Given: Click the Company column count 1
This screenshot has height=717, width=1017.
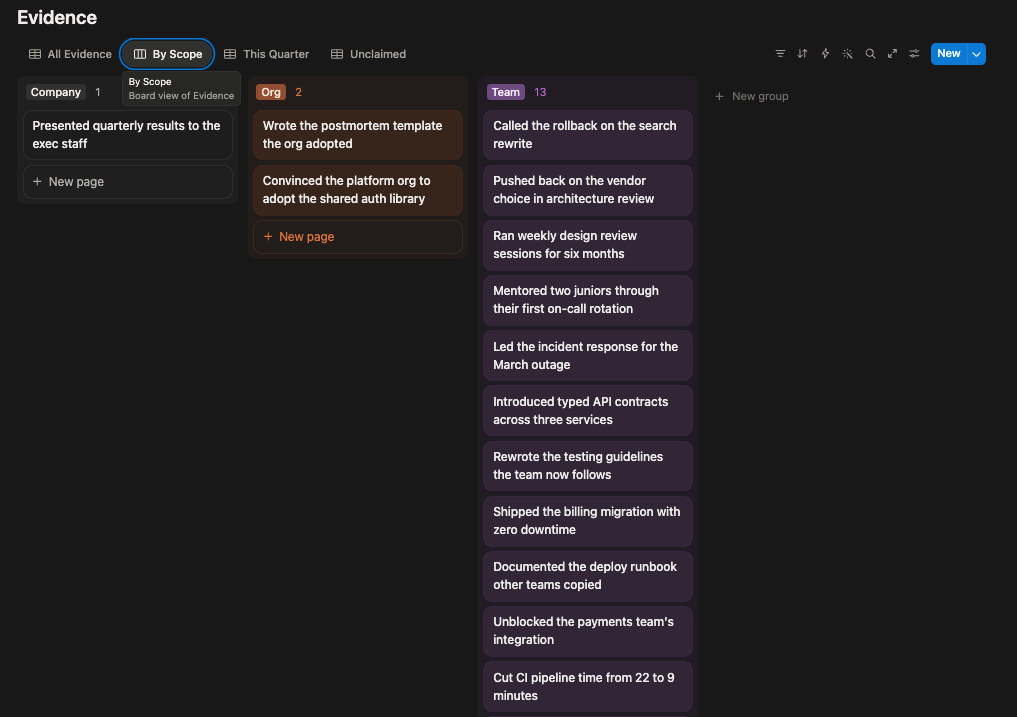Looking at the screenshot, I should 98,92.
